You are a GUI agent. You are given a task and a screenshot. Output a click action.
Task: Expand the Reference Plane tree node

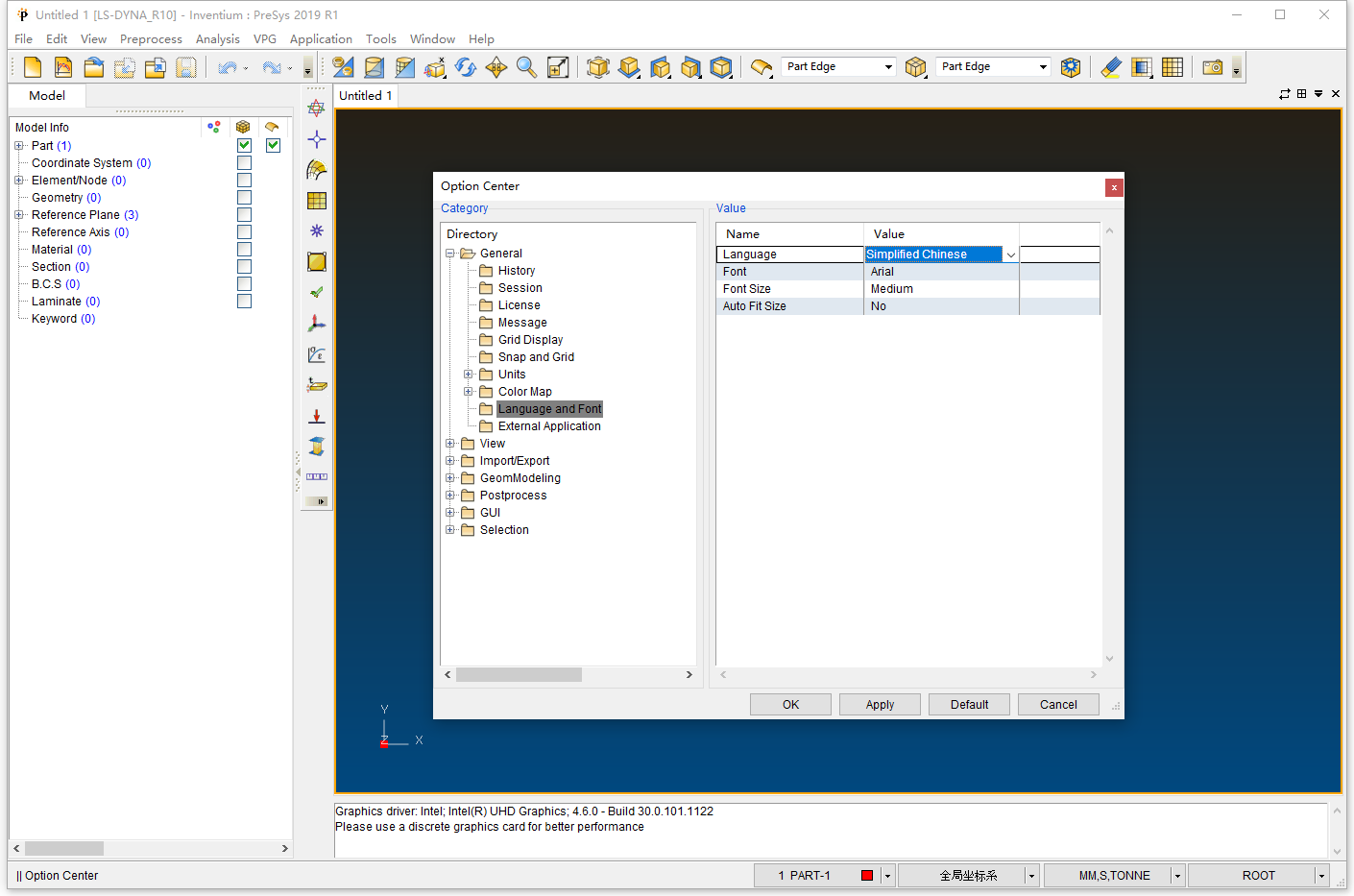(19, 215)
